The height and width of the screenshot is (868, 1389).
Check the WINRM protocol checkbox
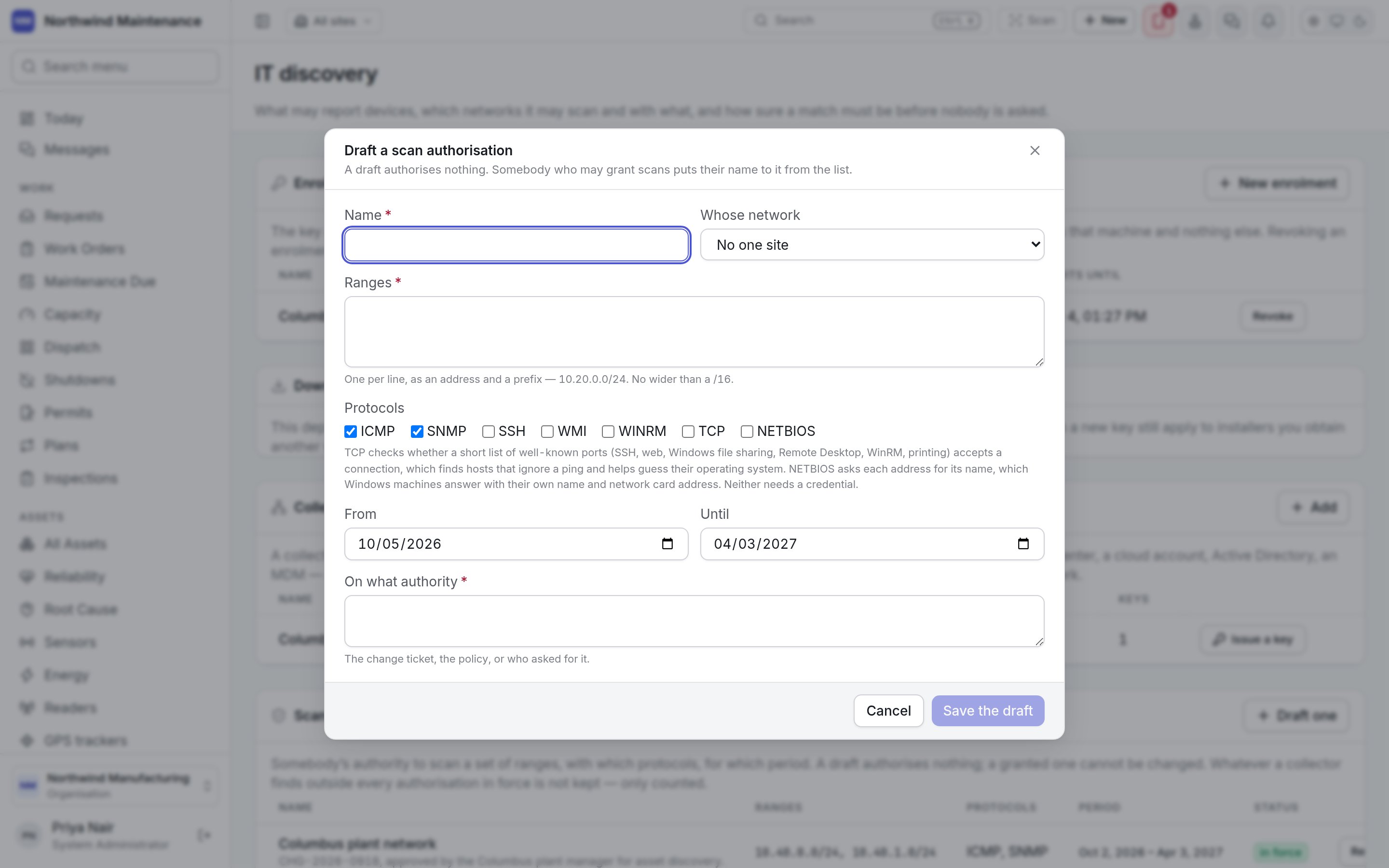tap(608, 432)
